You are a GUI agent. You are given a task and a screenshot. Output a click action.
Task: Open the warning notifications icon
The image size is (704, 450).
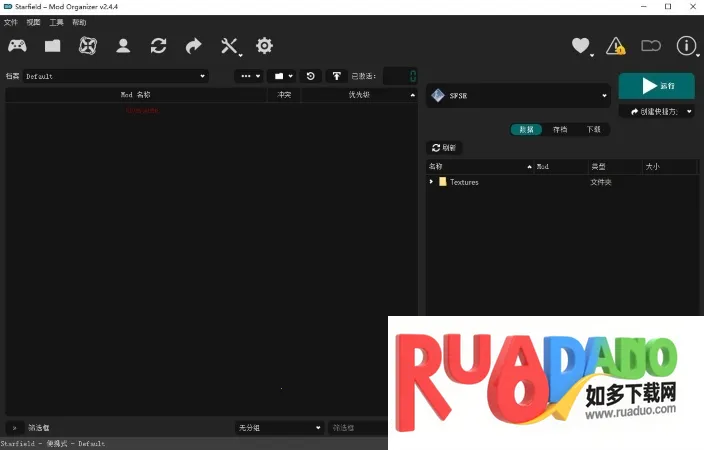(615, 45)
